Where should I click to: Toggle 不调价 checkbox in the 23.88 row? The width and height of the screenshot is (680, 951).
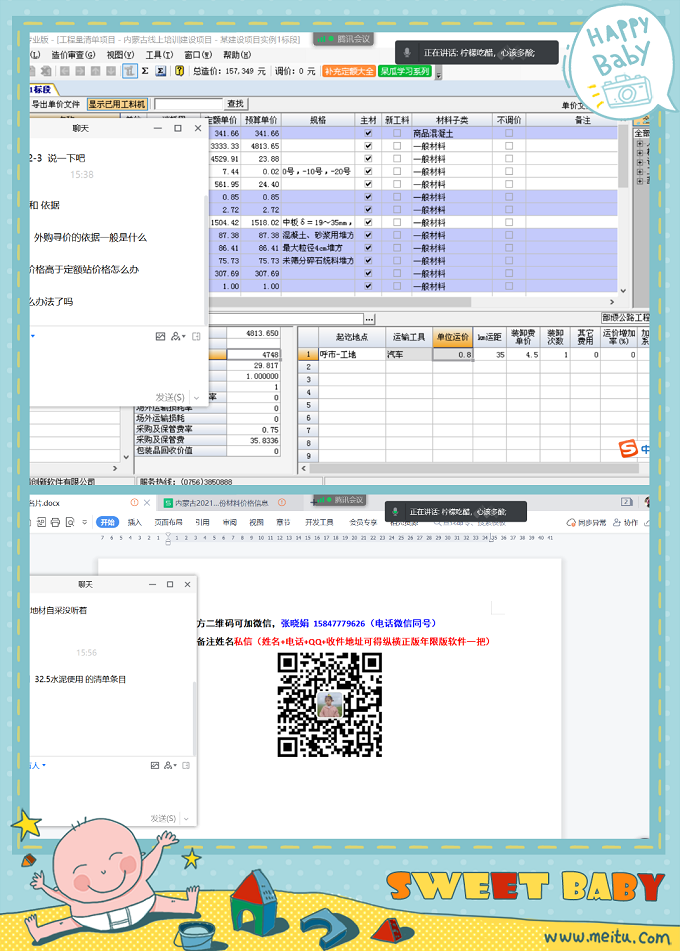509,158
